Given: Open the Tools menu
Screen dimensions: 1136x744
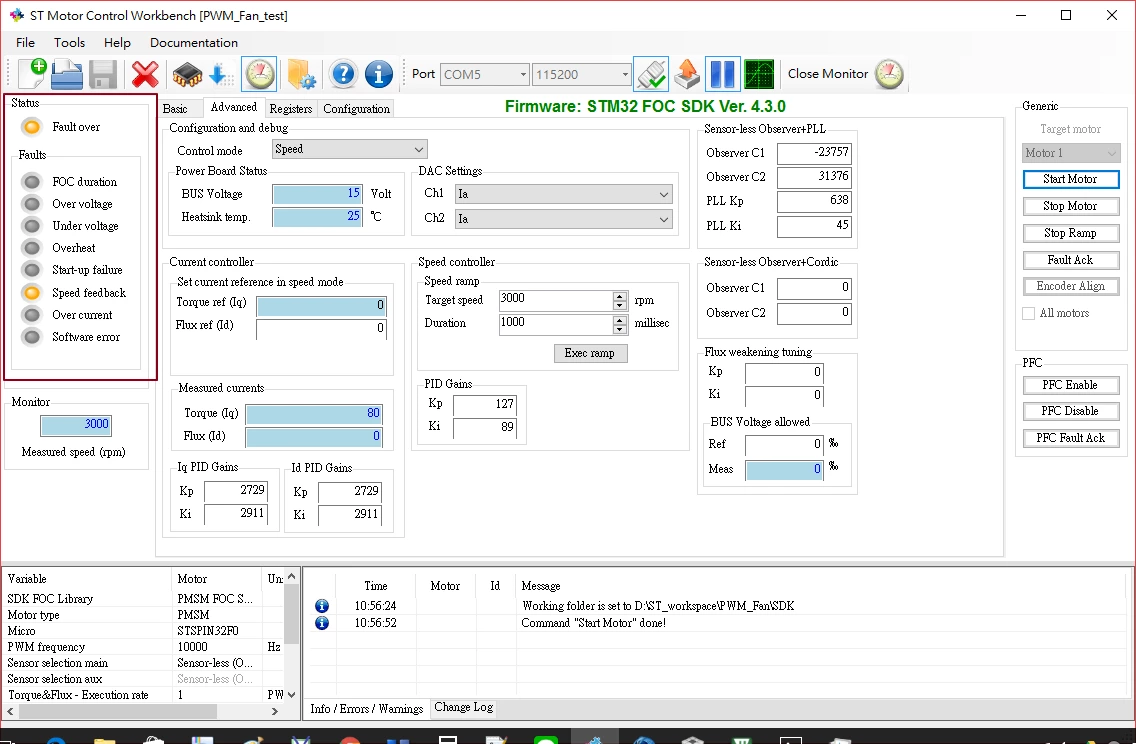Looking at the screenshot, I should (x=70, y=43).
